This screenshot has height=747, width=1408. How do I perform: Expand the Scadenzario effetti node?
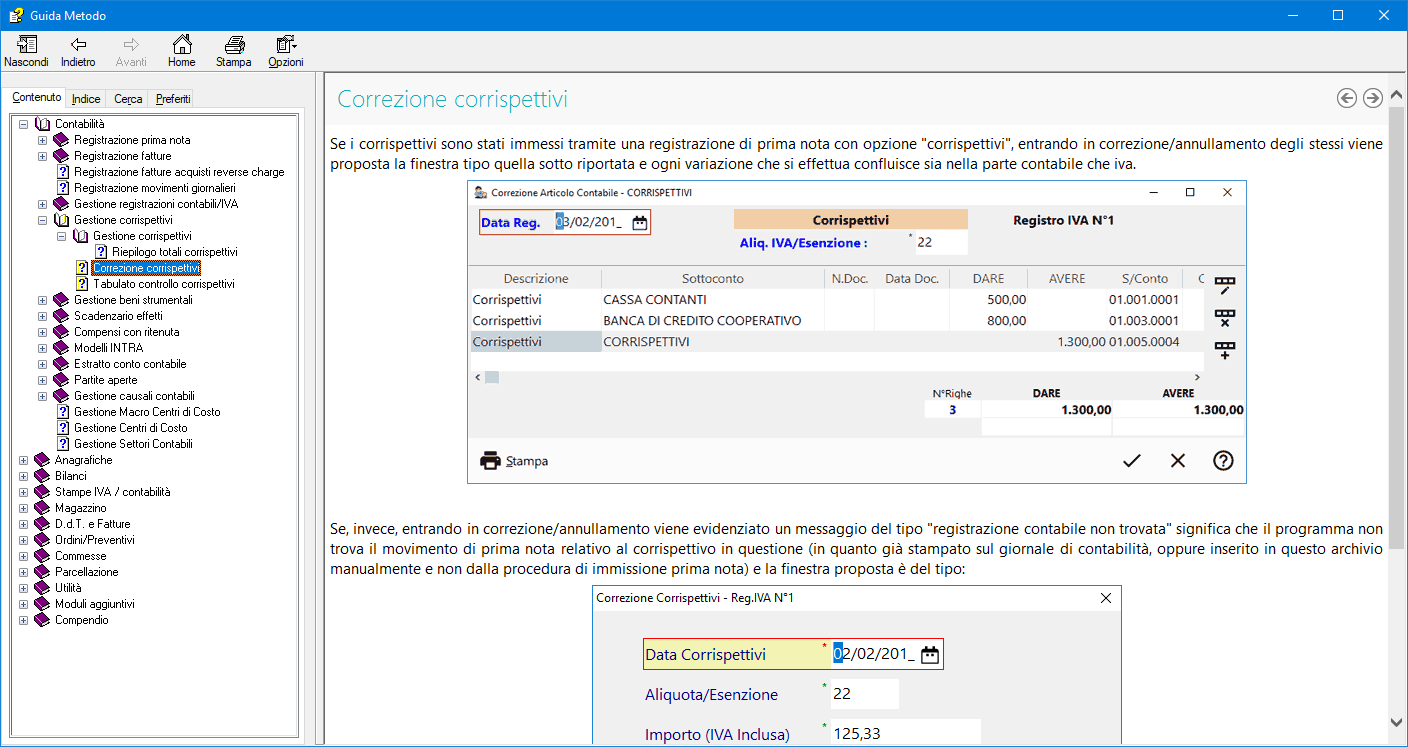point(42,316)
